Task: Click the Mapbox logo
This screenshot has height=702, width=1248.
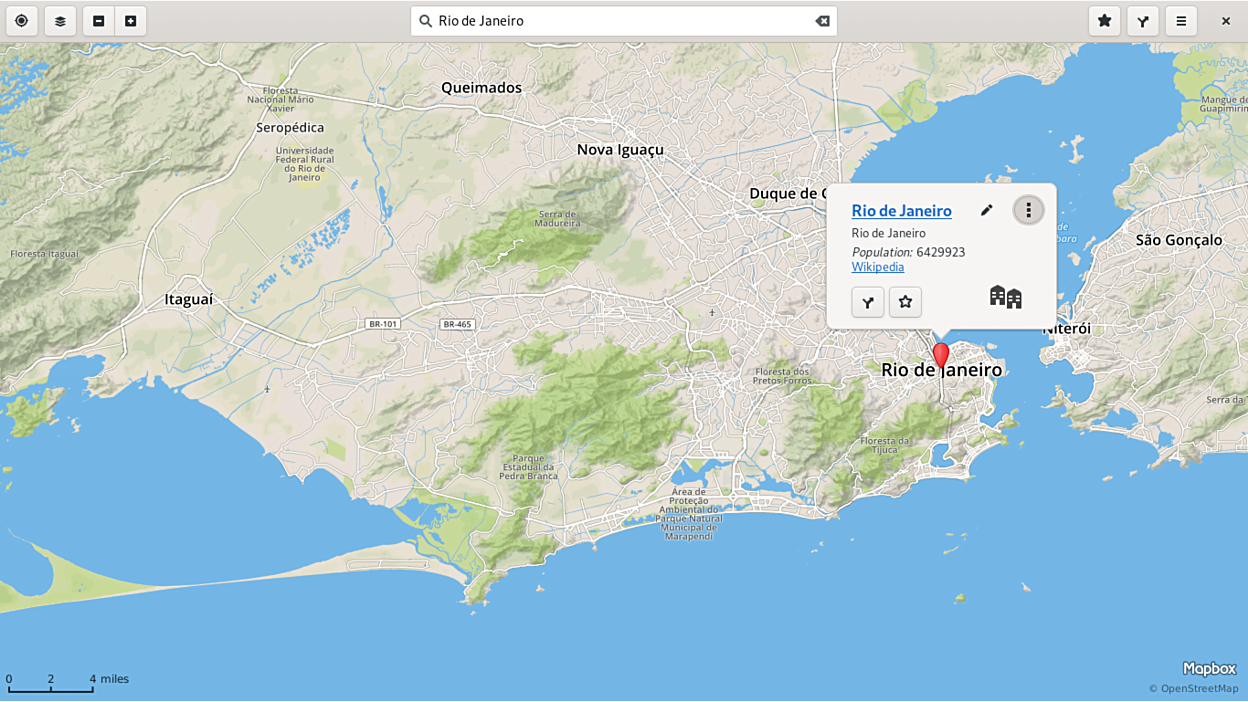Action: click(1209, 669)
